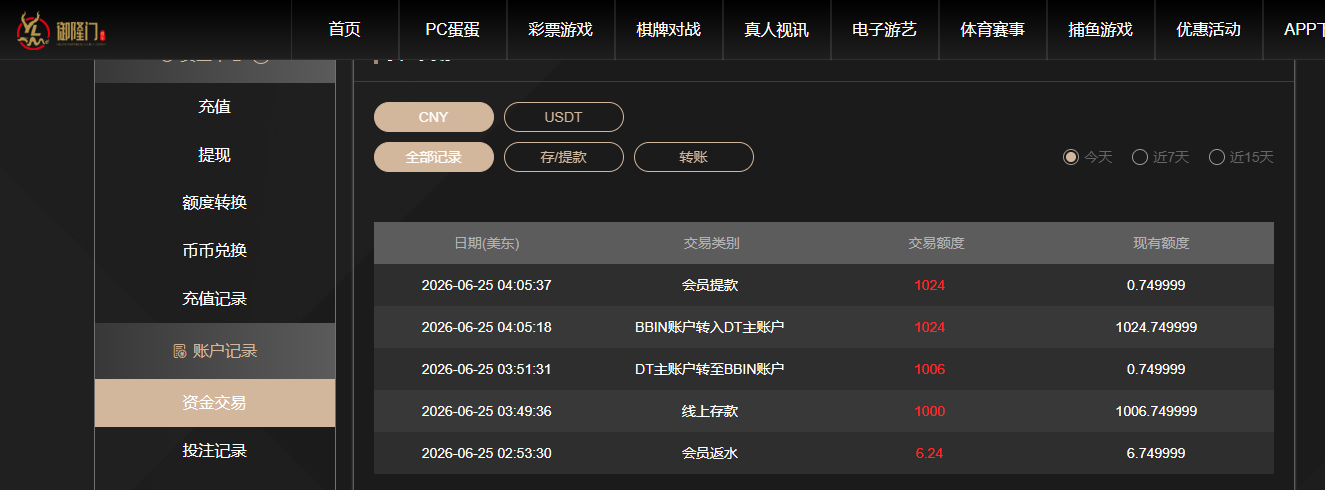Viewport: 1325px width, 490px height.
Task: Click date 2026-06-25 04:05:18
Action: pos(487,327)
